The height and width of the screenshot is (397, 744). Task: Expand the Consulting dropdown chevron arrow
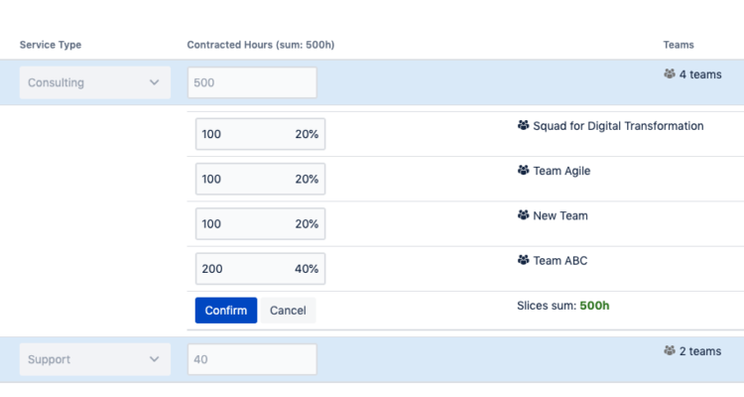pyautogui.click(x=154, y=83)
